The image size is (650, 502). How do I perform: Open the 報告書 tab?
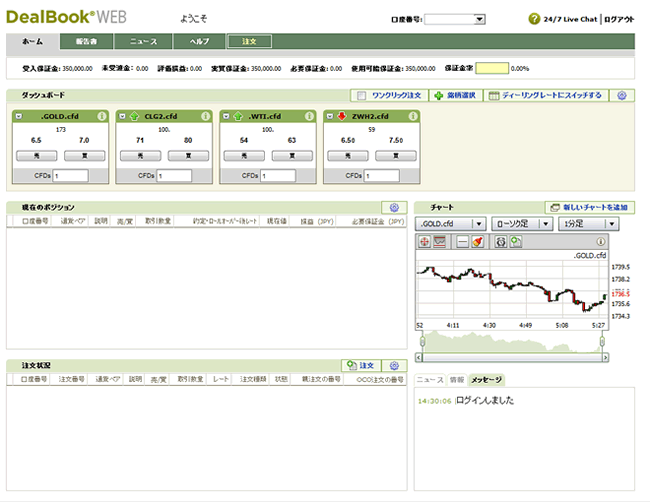coord(86,41)
